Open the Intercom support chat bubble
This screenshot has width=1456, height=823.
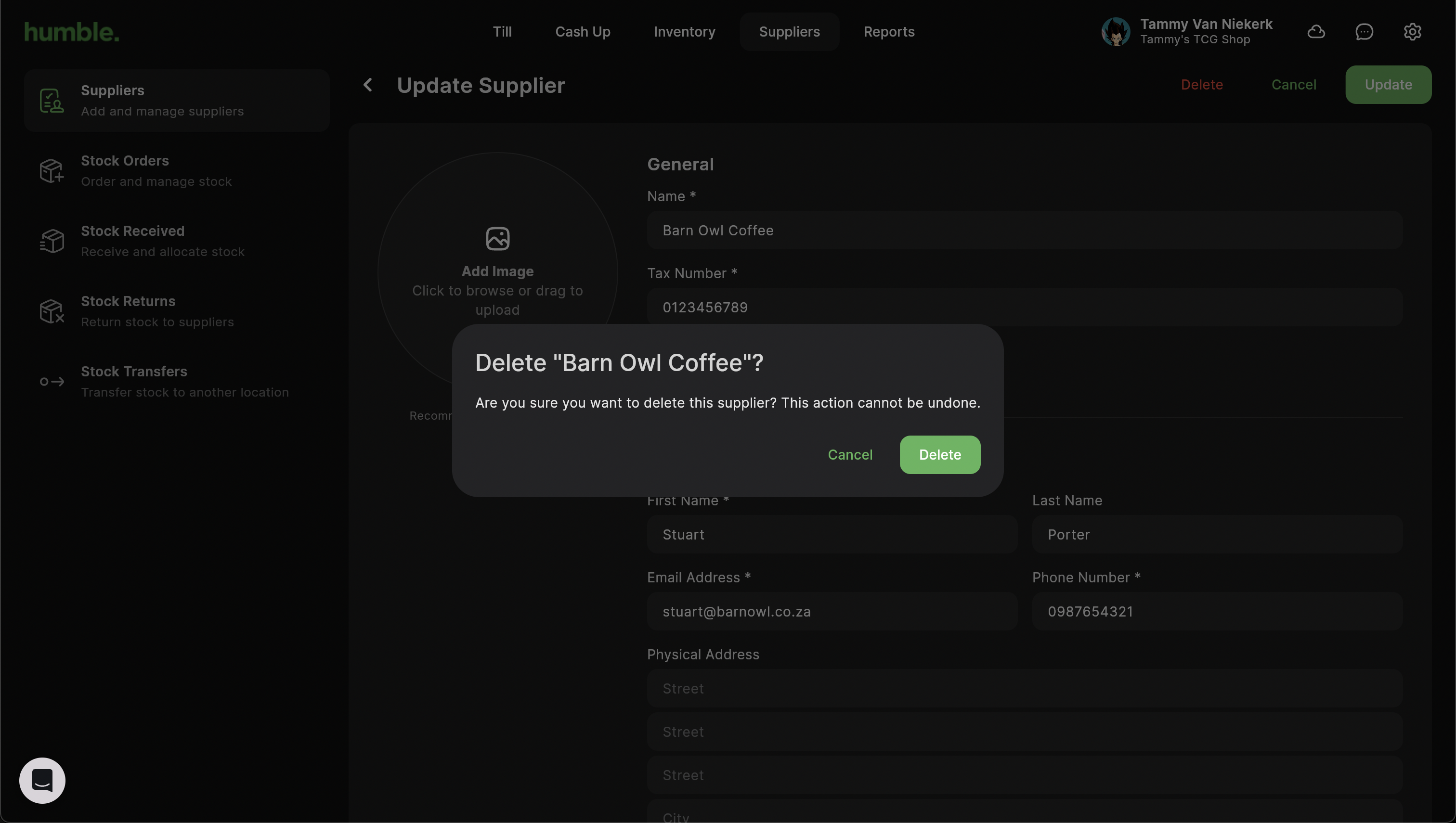click(x=42, y=780)
